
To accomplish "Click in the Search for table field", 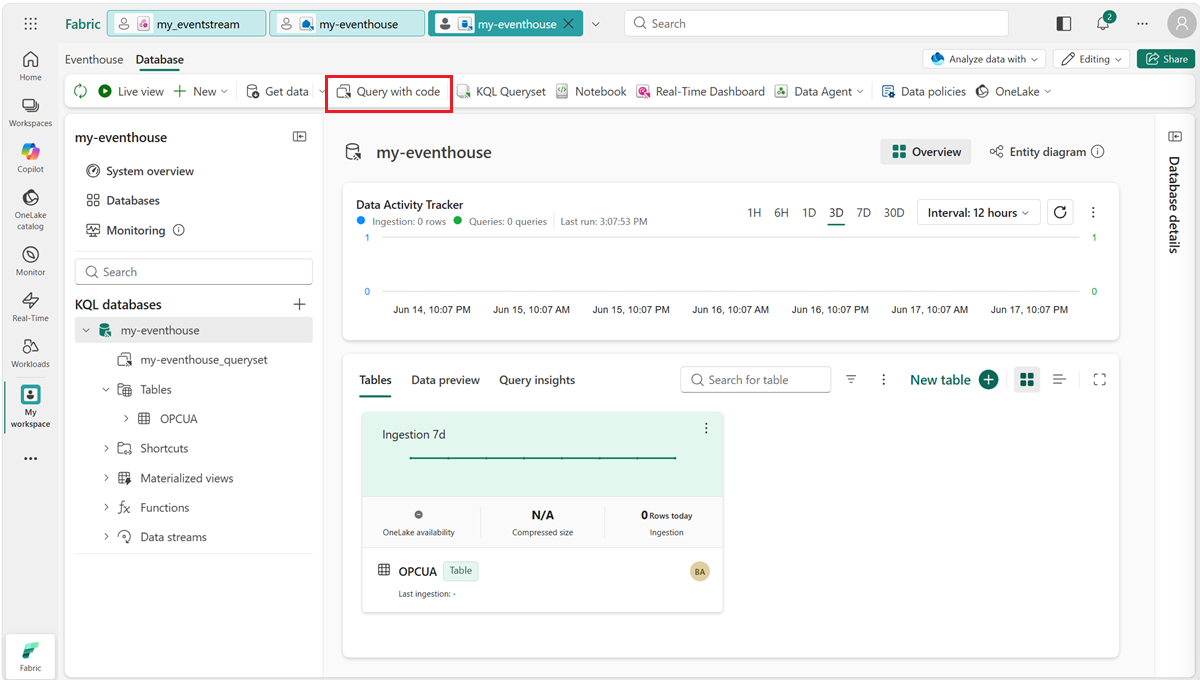I will pos(756,380).
